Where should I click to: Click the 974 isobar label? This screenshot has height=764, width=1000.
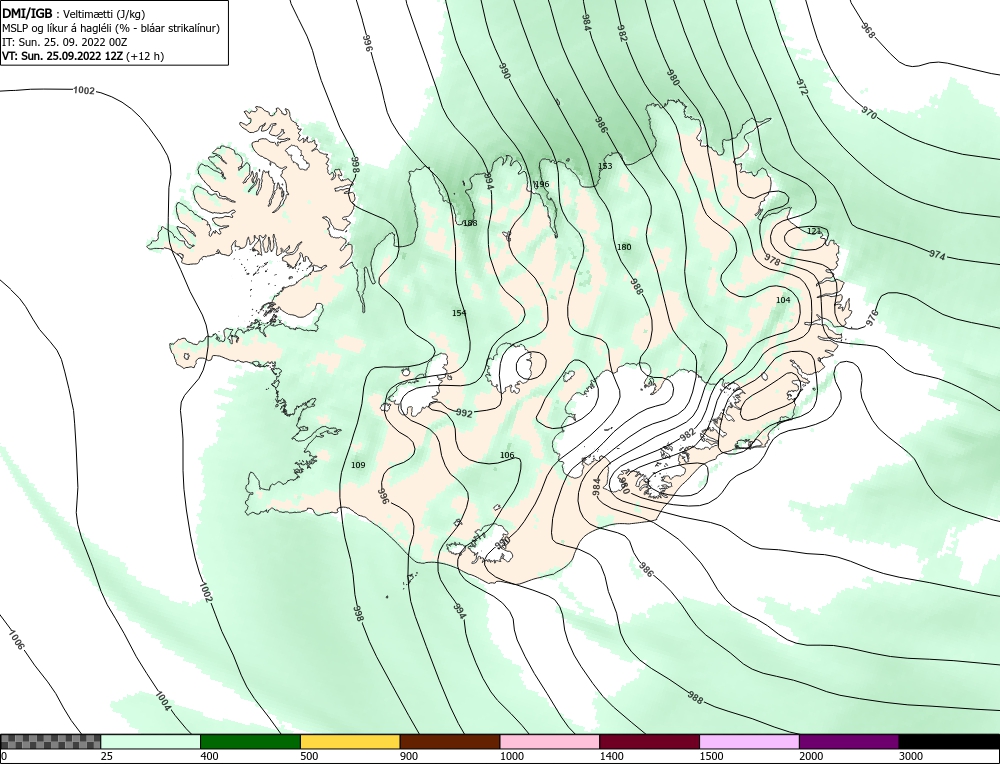pyautogui.click(x=937, y=255)
